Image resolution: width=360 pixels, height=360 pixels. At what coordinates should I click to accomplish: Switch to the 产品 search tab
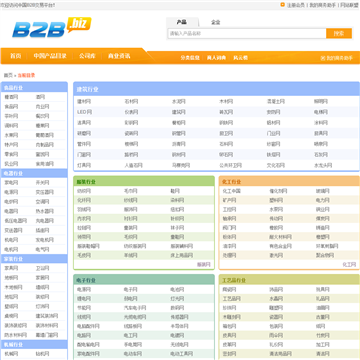coord(182,22)
